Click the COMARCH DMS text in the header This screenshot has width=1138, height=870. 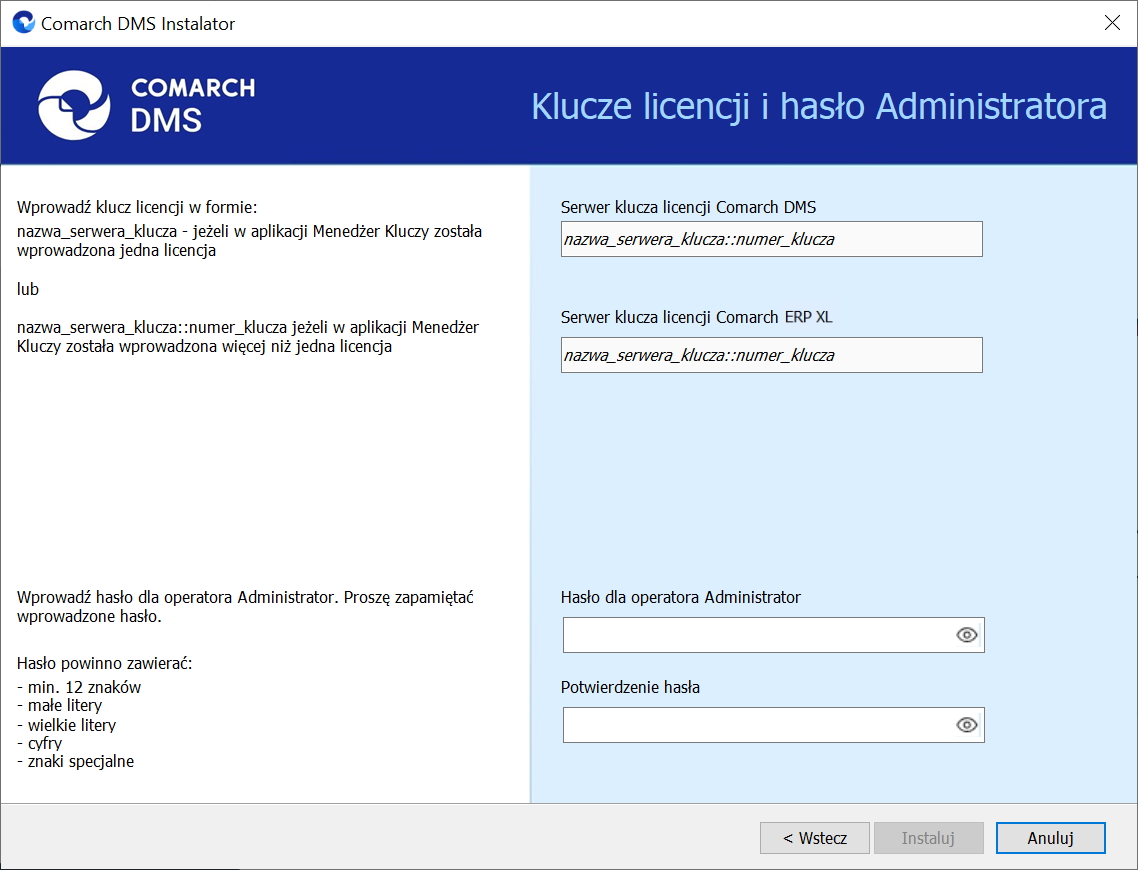pos(192,105)
